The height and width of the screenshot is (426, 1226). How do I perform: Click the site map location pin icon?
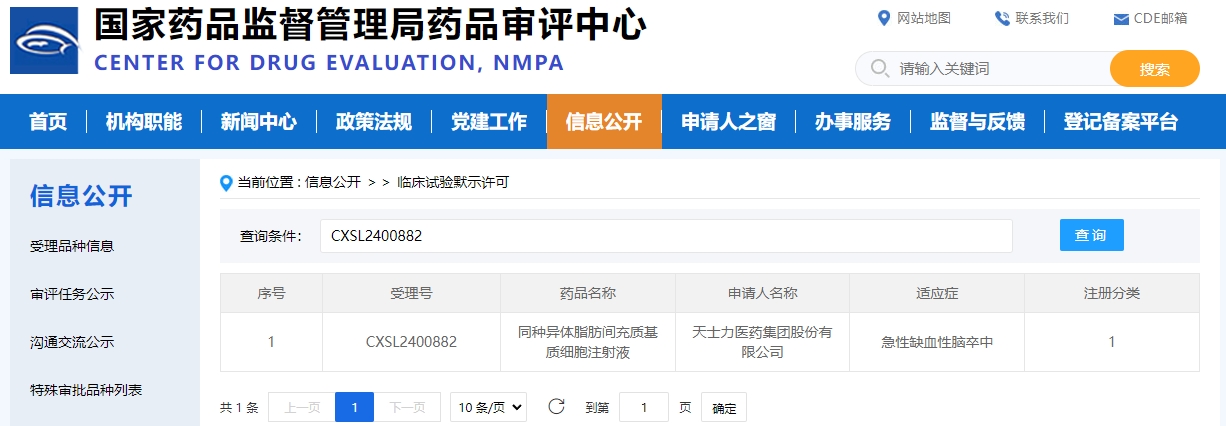pos(883,18)
